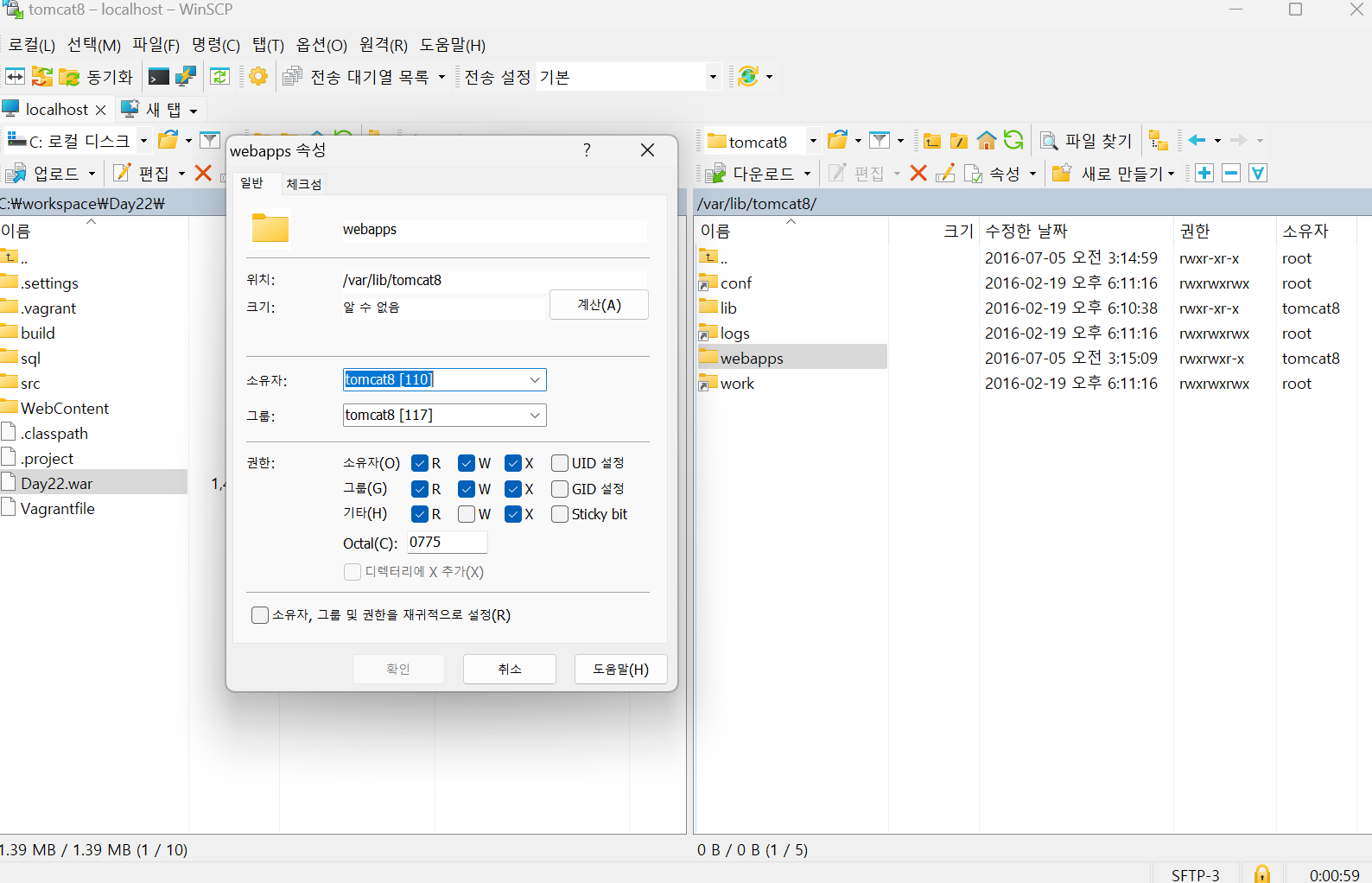Click the lock icon in the status bar

pos(1262,873)
